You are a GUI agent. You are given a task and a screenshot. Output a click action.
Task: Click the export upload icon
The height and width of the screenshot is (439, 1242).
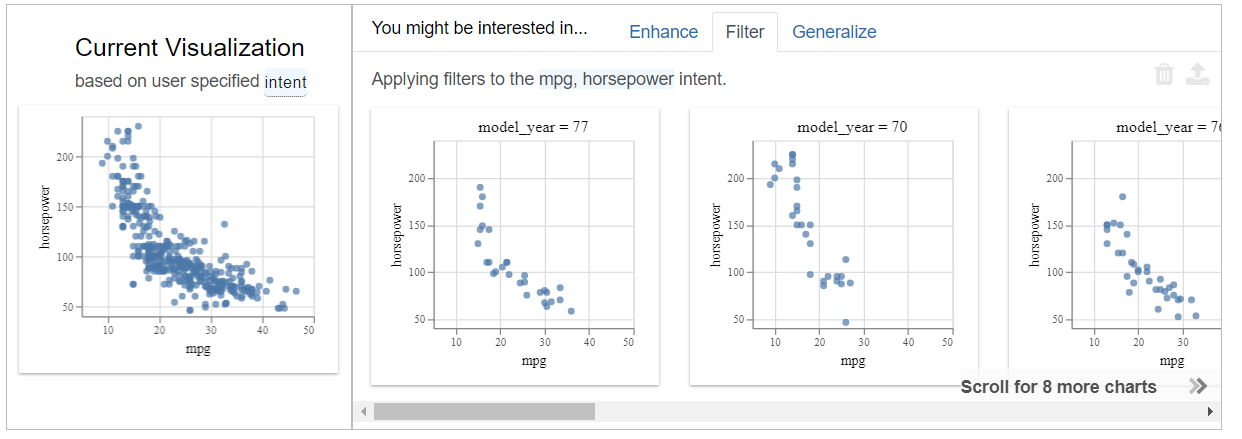coord(1197,75)
